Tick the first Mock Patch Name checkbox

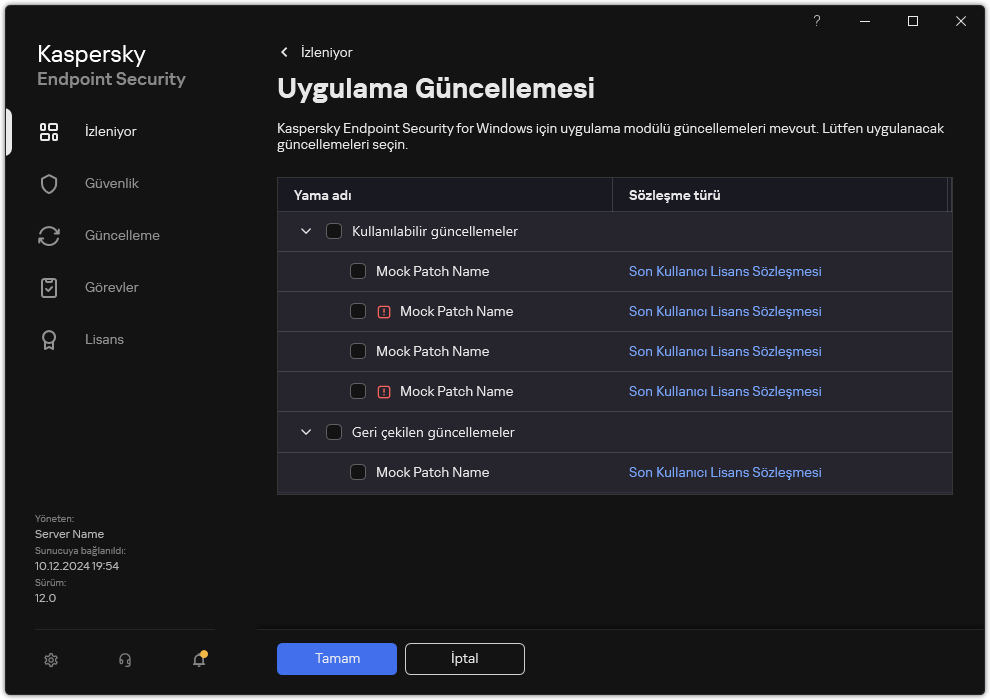point(358,272)
